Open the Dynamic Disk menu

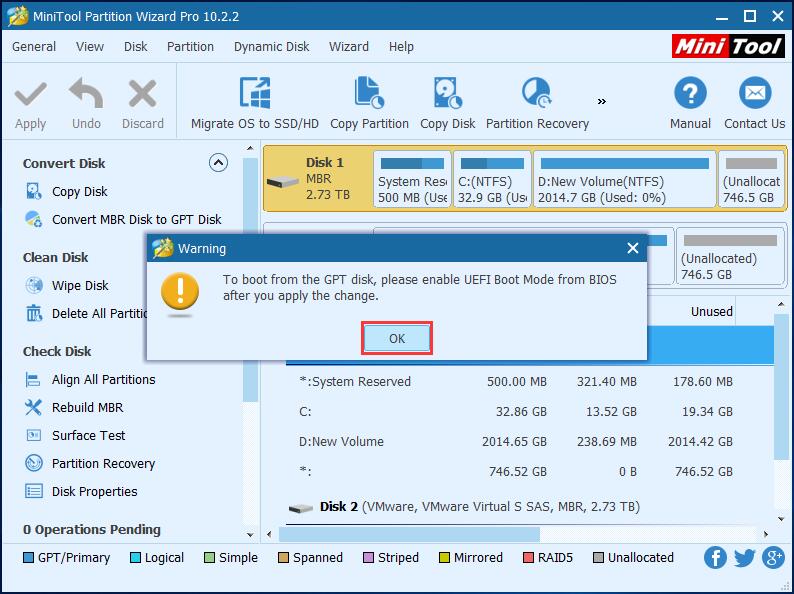pyautogui.click(x=271, y=47)
